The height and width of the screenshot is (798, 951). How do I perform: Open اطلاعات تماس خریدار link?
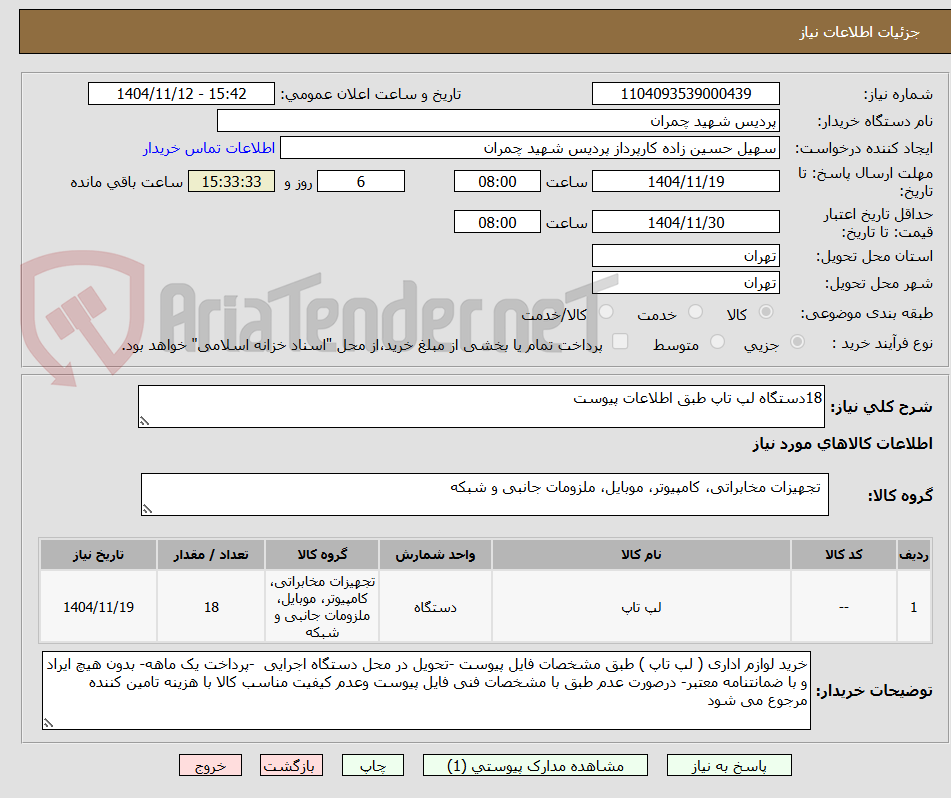point(209,148)
